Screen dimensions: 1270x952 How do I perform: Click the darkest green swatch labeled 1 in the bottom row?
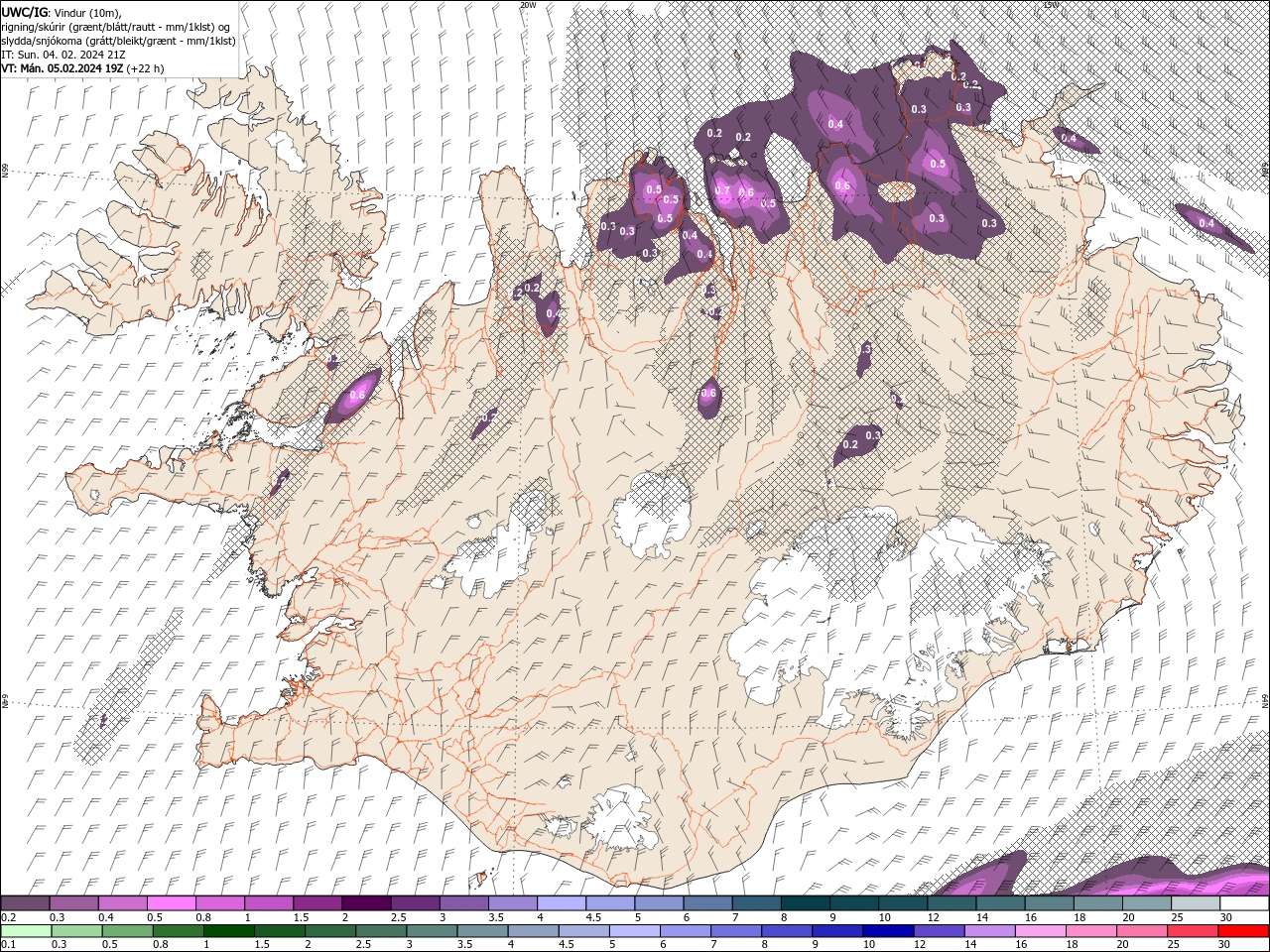[x=228, y=930]
